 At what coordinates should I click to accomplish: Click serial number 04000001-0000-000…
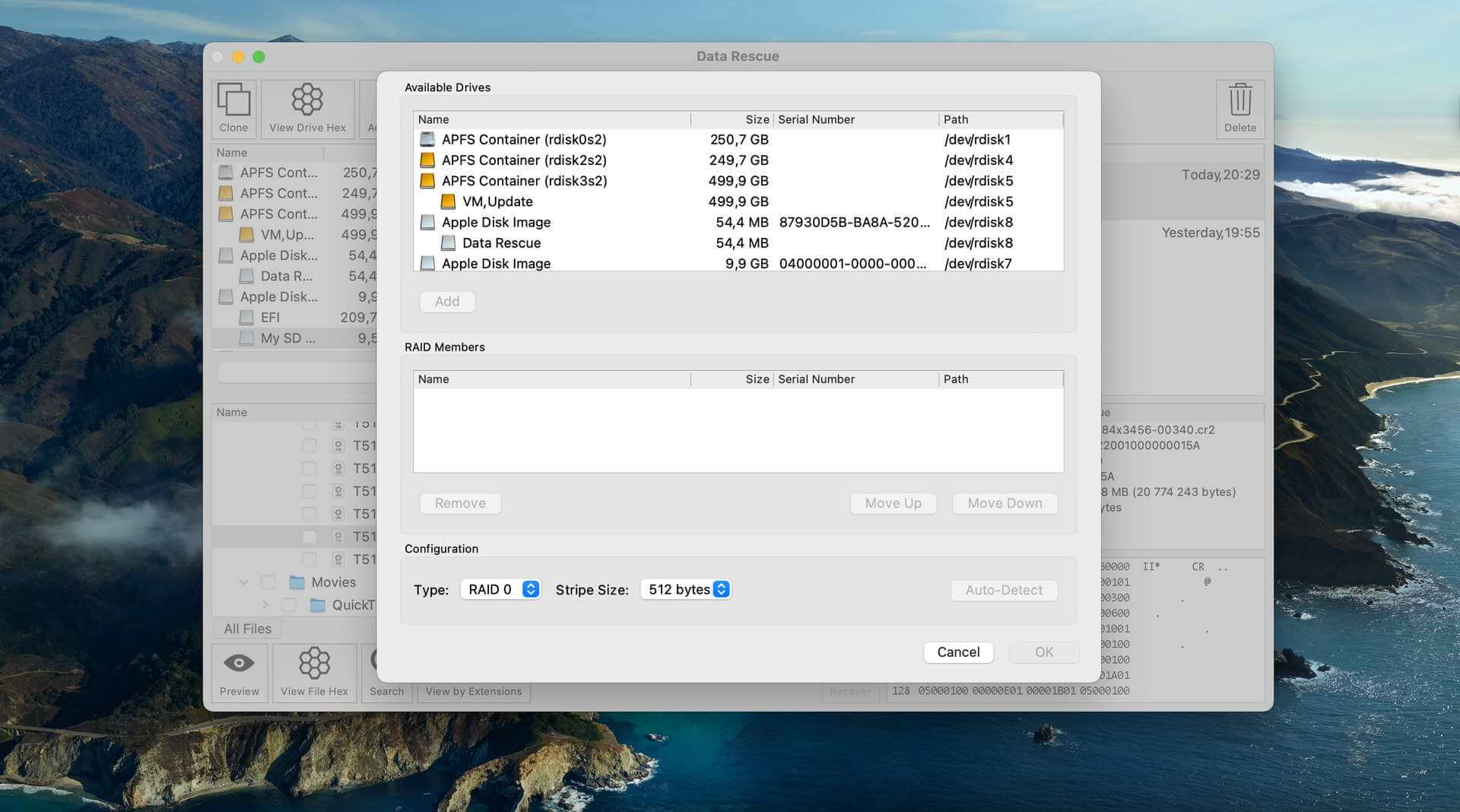(852, 264)
